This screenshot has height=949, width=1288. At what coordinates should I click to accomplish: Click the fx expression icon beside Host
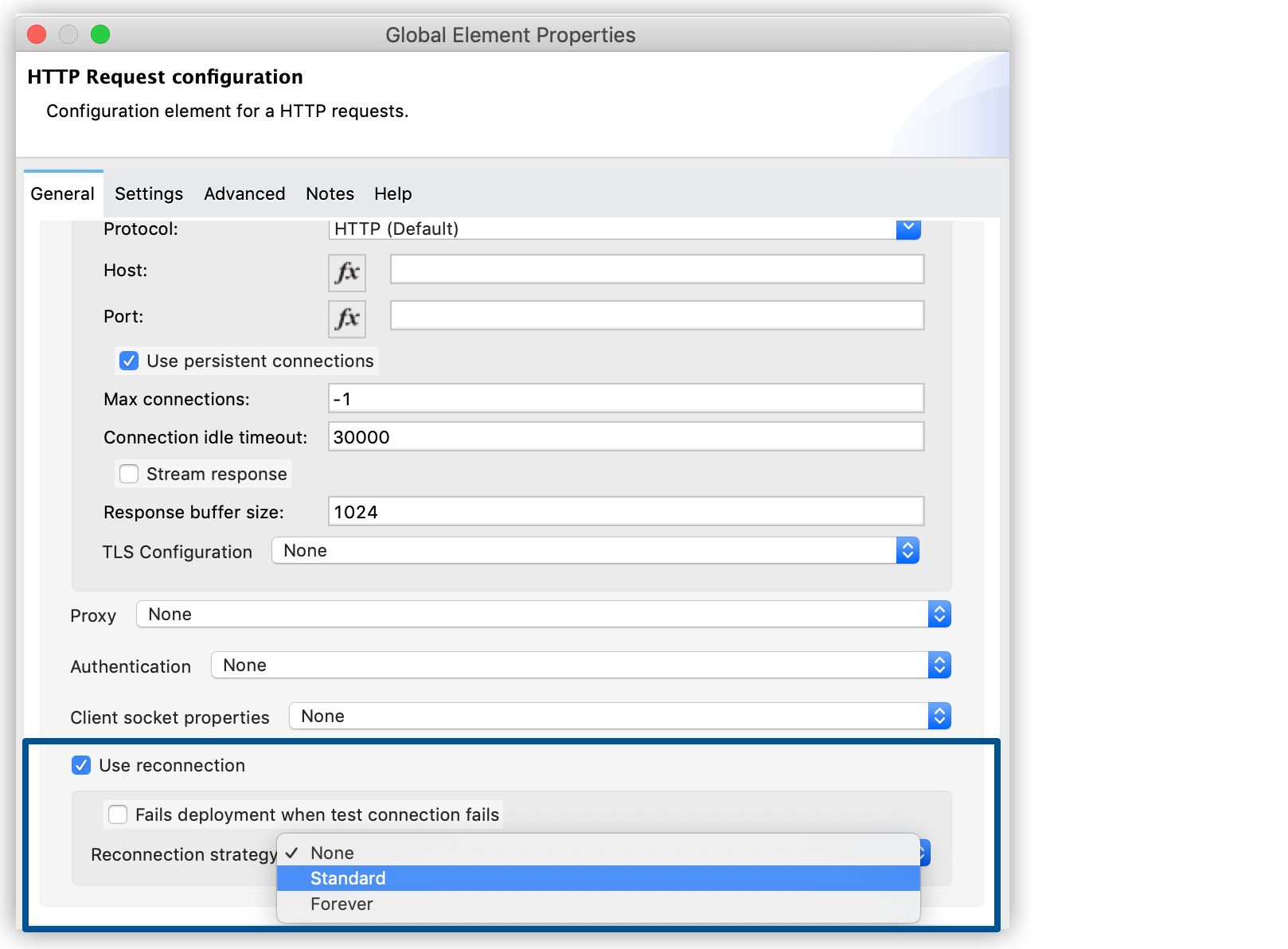(x=346, y=272)
